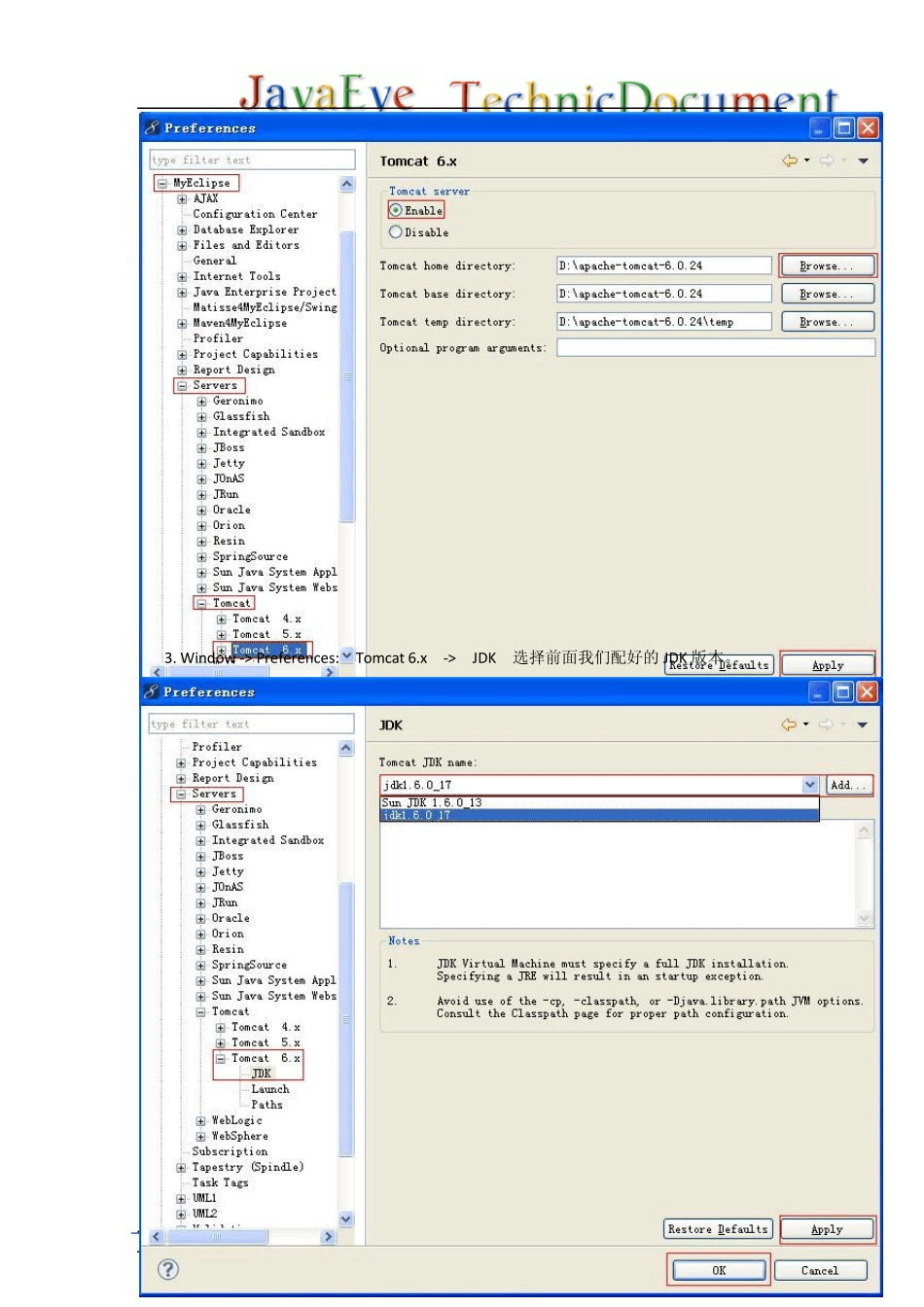Select Matisse4MyEclipse/Swing in tree
The height and width of the screenshot is (1307, 924).
click(x=265, y=307)
